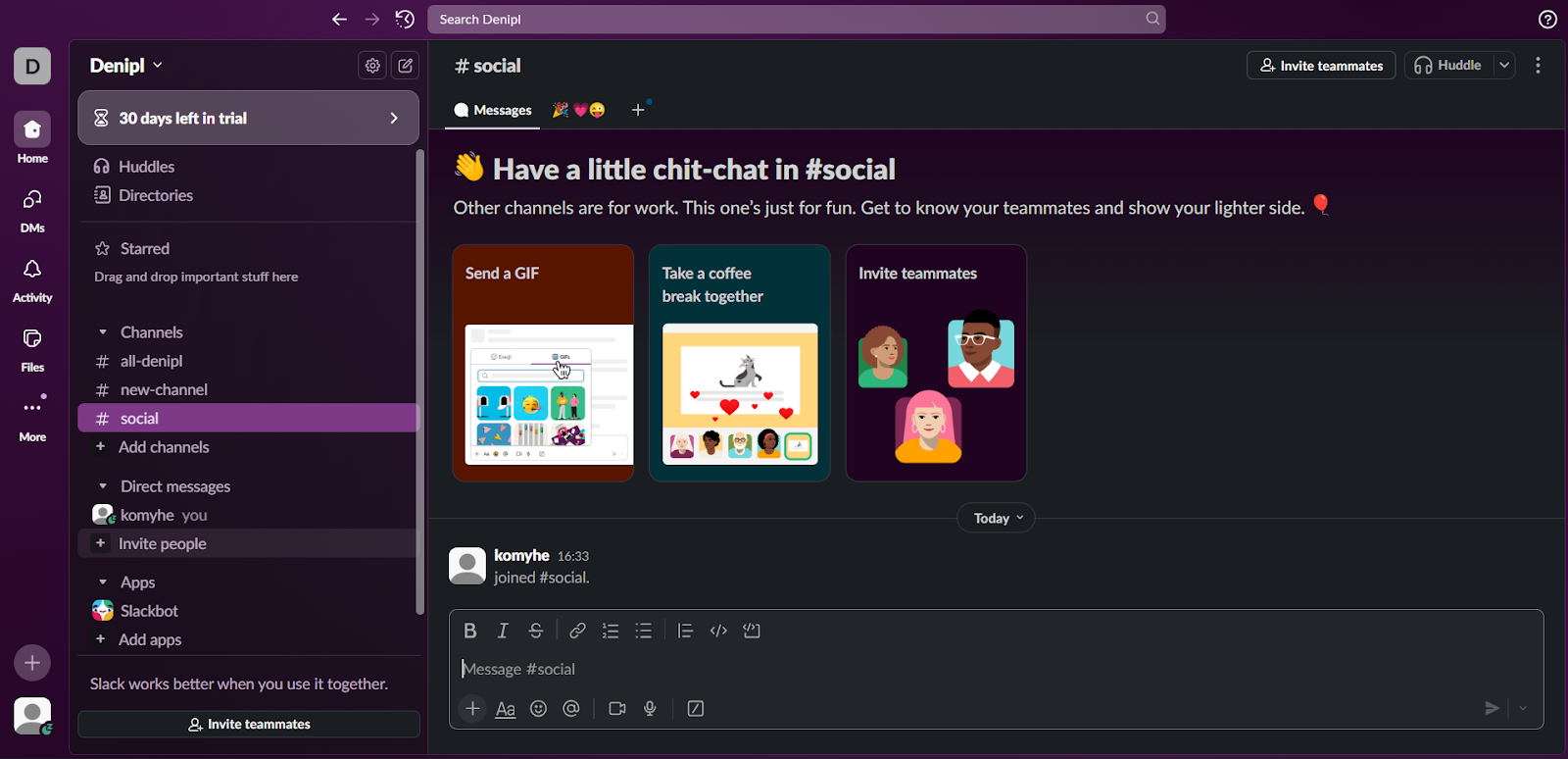
Task: Open the Huddle options dropdown arrow
Action: (x=1504, y=66)
